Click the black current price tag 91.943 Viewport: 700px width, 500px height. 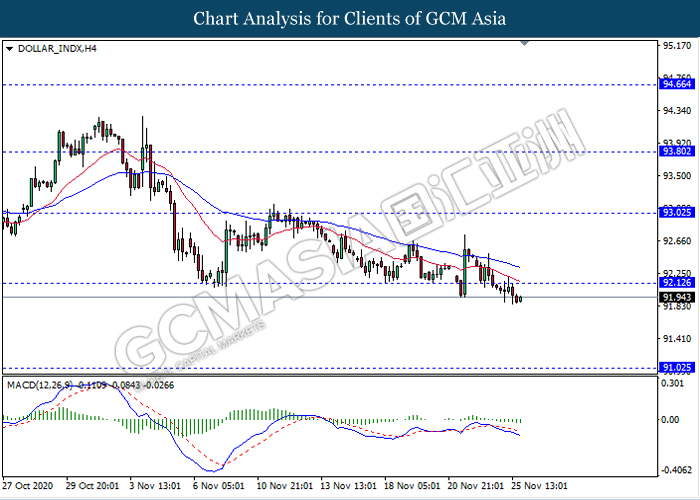[x=677, y=297]
